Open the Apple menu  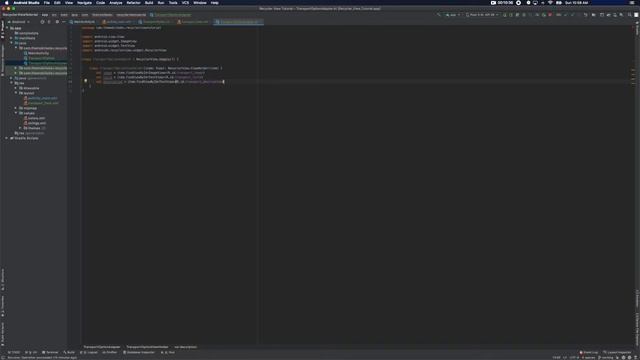6,3
